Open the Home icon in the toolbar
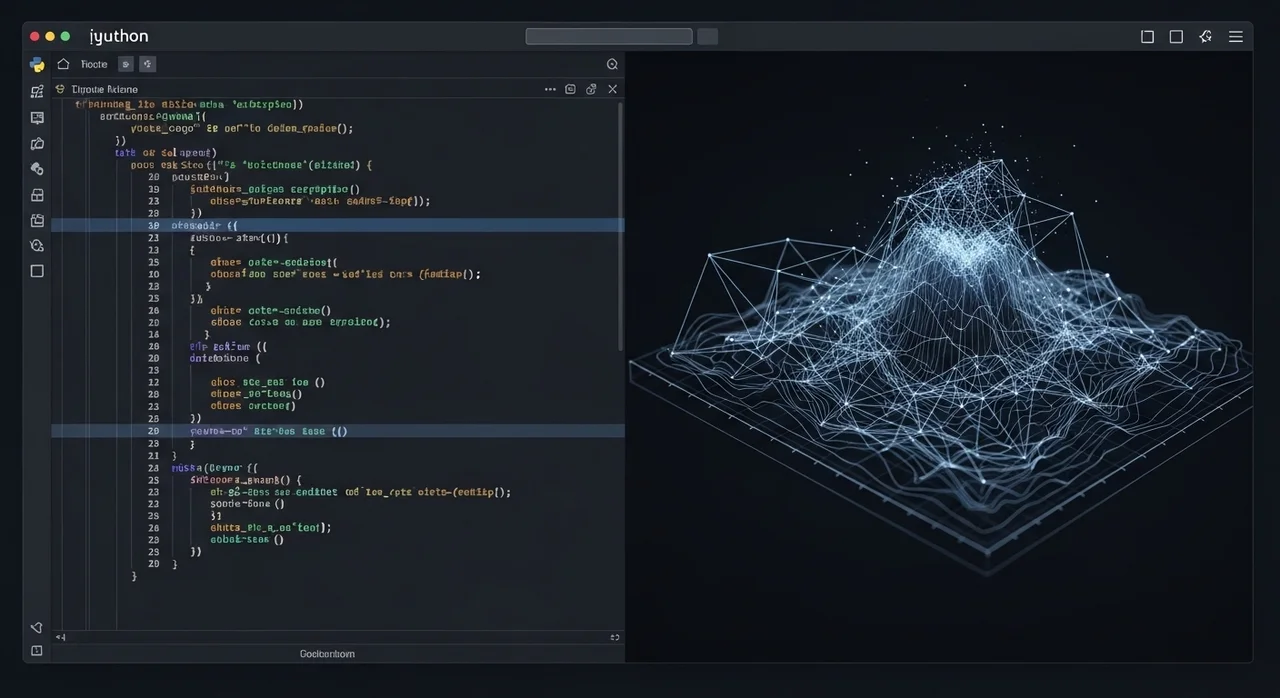1280x698 pixels. 63,64
